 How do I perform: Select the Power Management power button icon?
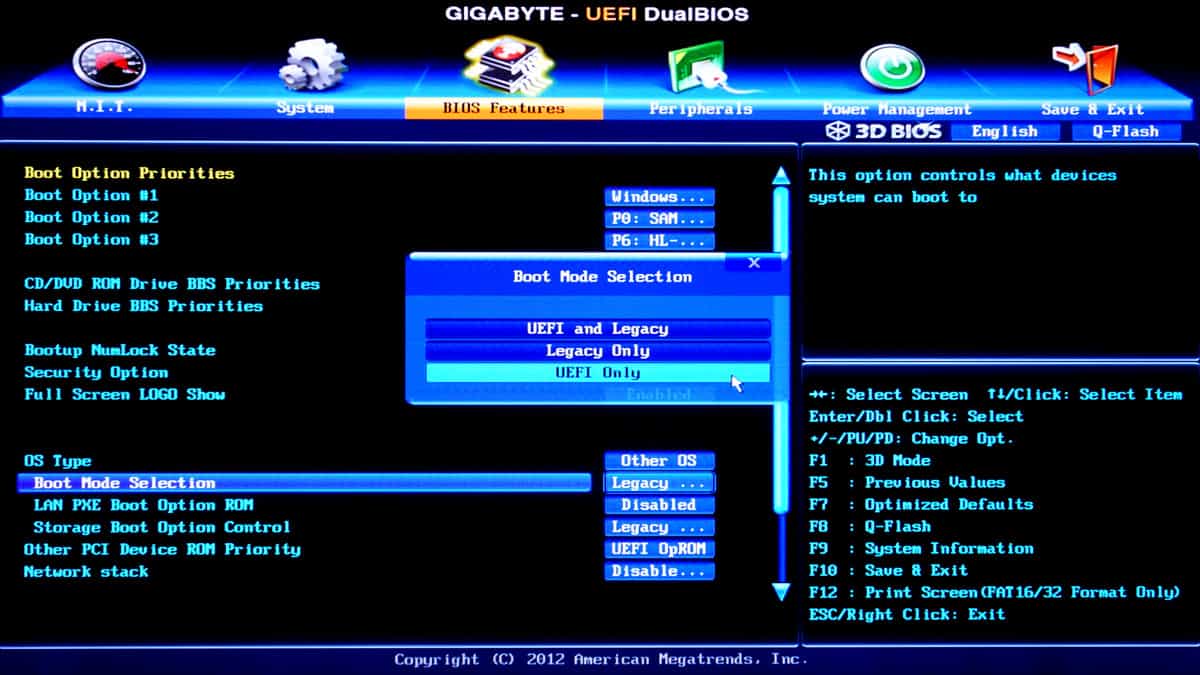(x=890, y=65)
